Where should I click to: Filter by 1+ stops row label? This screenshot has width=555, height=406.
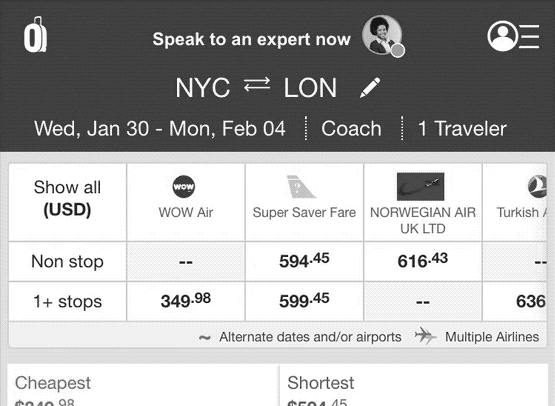click(67, 302)
